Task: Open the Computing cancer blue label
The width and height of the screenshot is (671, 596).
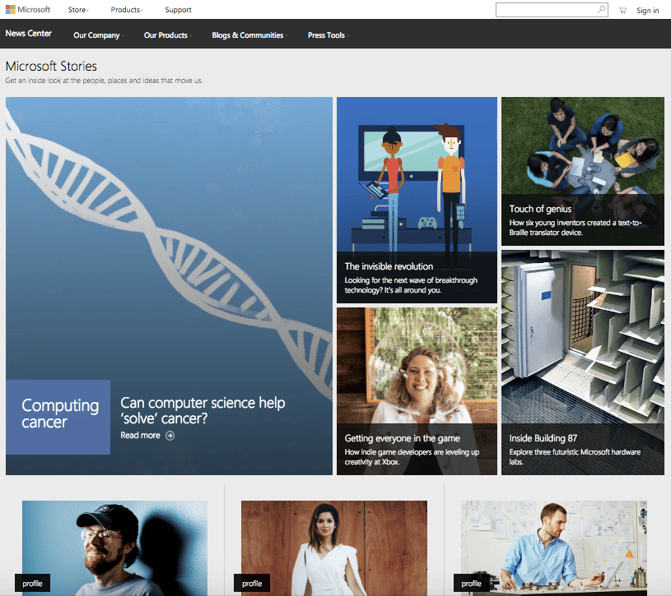Action: tap(60, 414)
